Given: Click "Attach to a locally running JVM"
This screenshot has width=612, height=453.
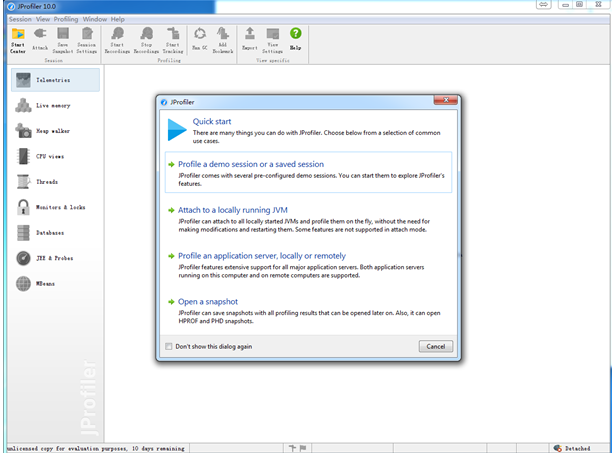Looking at the screenshot, I should tap(233, 210).
